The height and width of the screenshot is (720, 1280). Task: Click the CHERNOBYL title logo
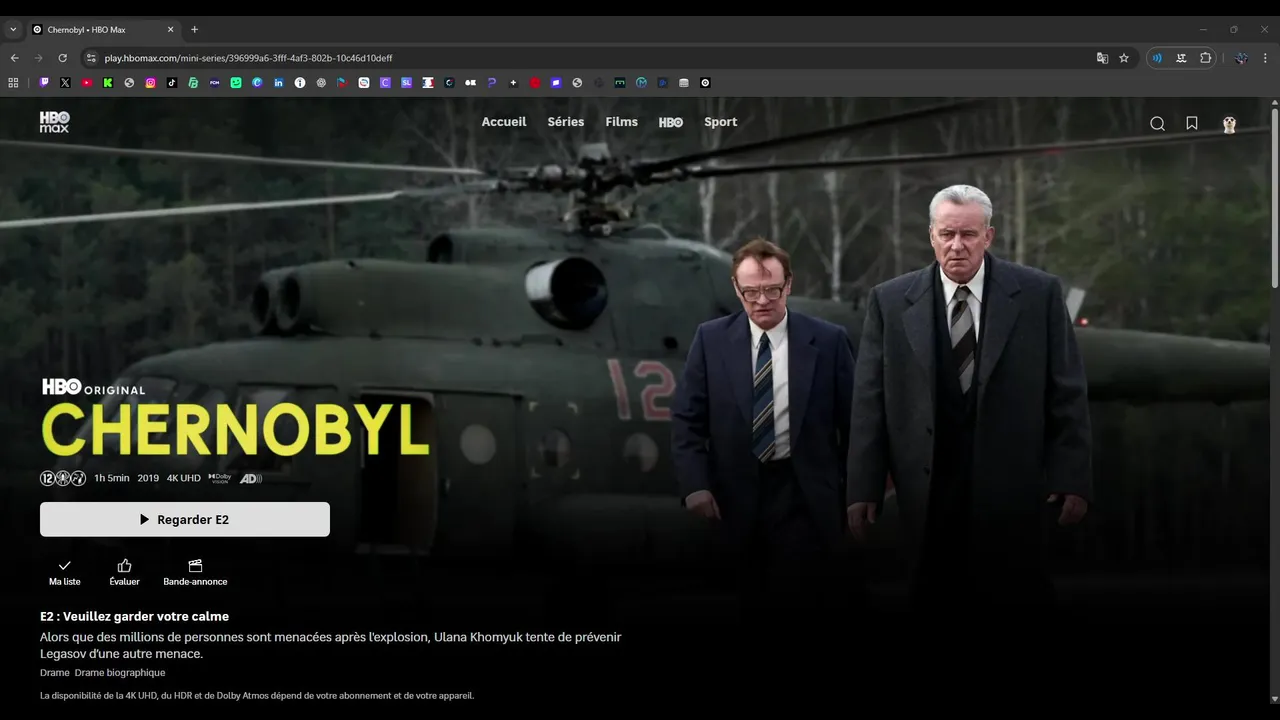[235, 430]
